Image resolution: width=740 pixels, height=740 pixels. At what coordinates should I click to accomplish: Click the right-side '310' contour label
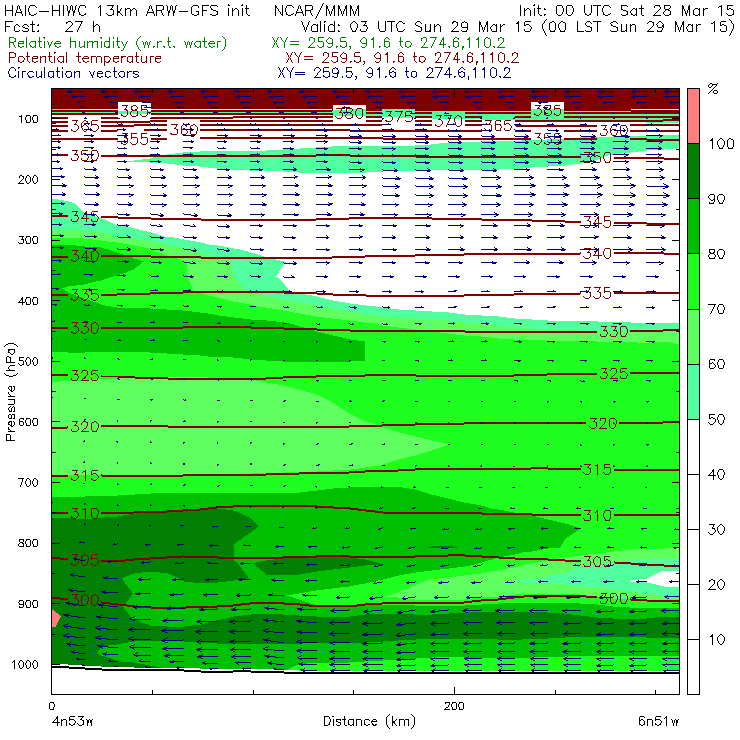point(597,515)
